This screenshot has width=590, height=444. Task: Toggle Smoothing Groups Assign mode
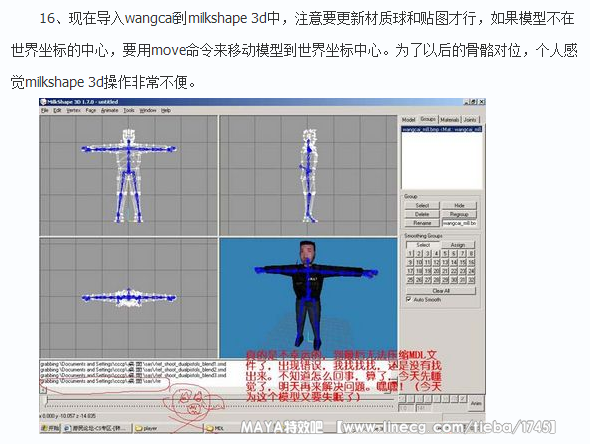458,245
